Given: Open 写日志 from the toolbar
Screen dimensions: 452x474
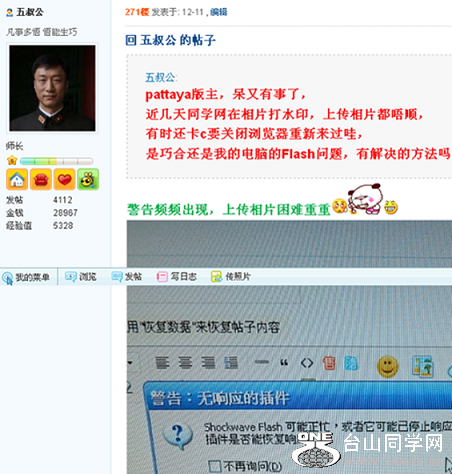Looking at the screenshot, I should [177, 277].
